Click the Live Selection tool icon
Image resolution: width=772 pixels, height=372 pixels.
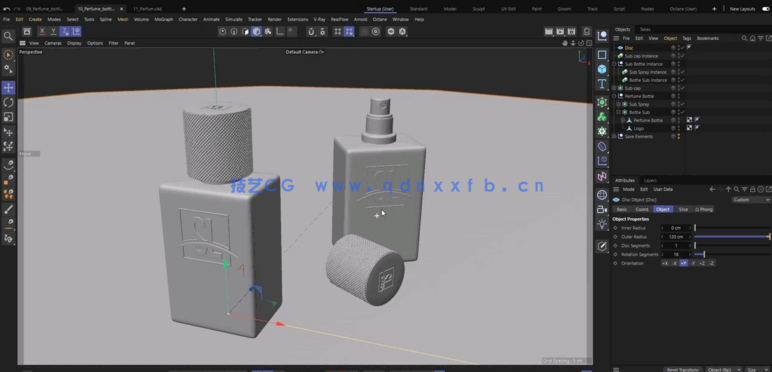click(x=8, y=55)
